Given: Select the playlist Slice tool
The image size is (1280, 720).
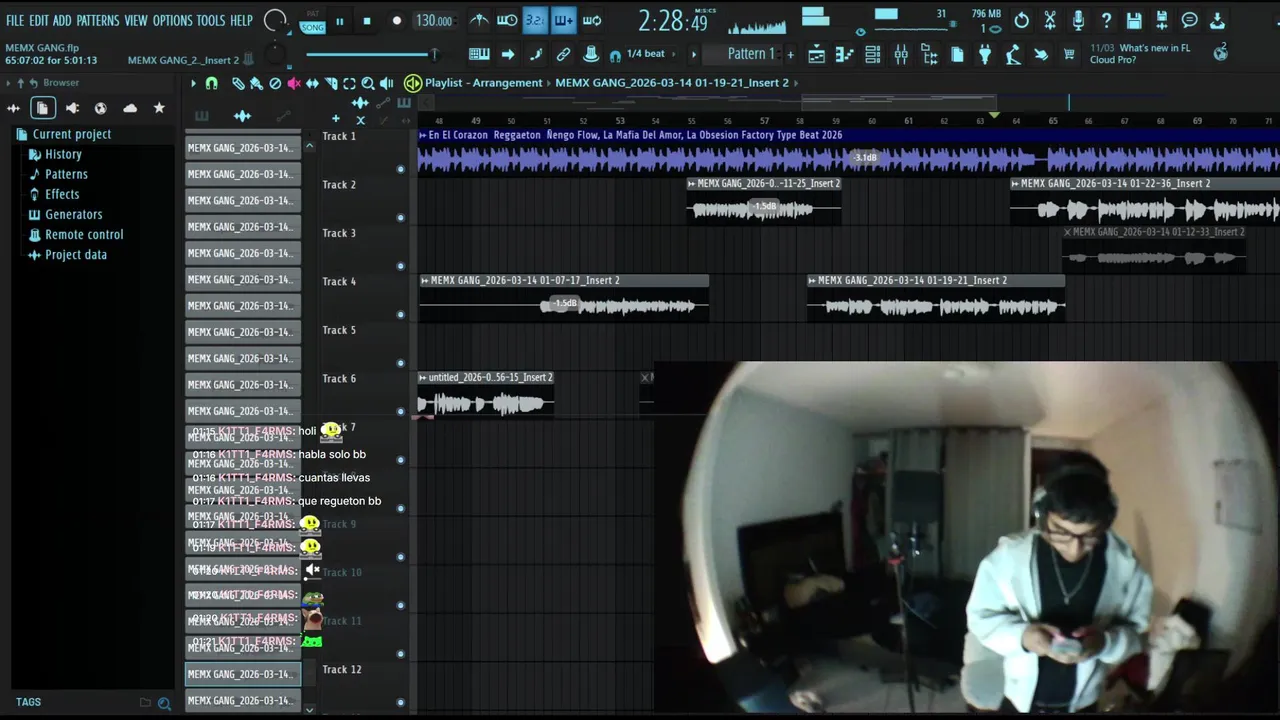Looking at the screenshot, I should (331, 83).
